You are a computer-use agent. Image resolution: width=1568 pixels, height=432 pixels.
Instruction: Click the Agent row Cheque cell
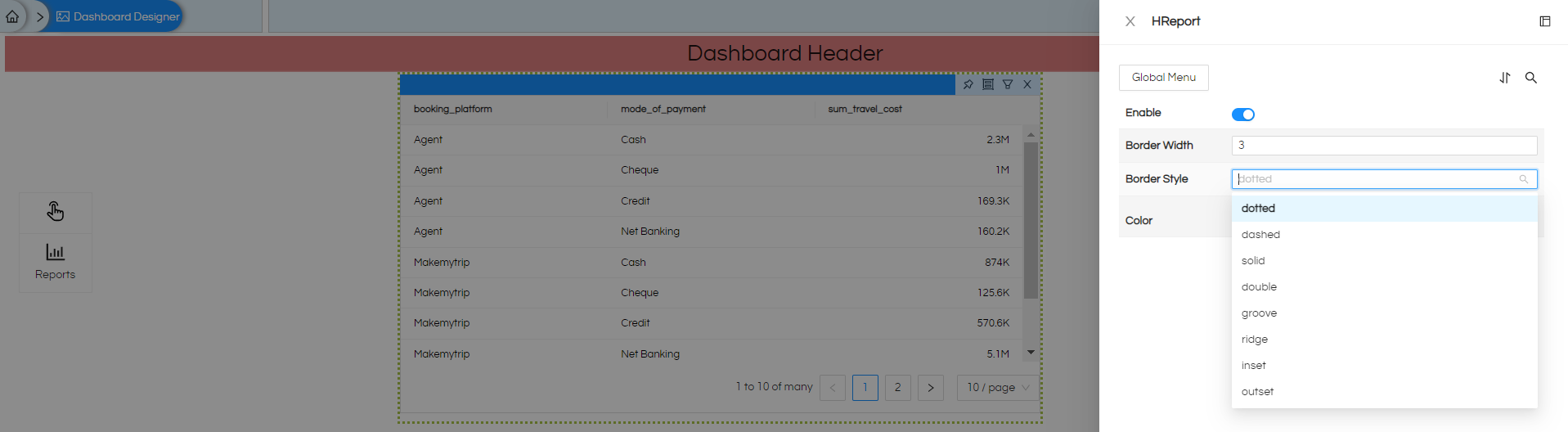[x=640, y=170]
